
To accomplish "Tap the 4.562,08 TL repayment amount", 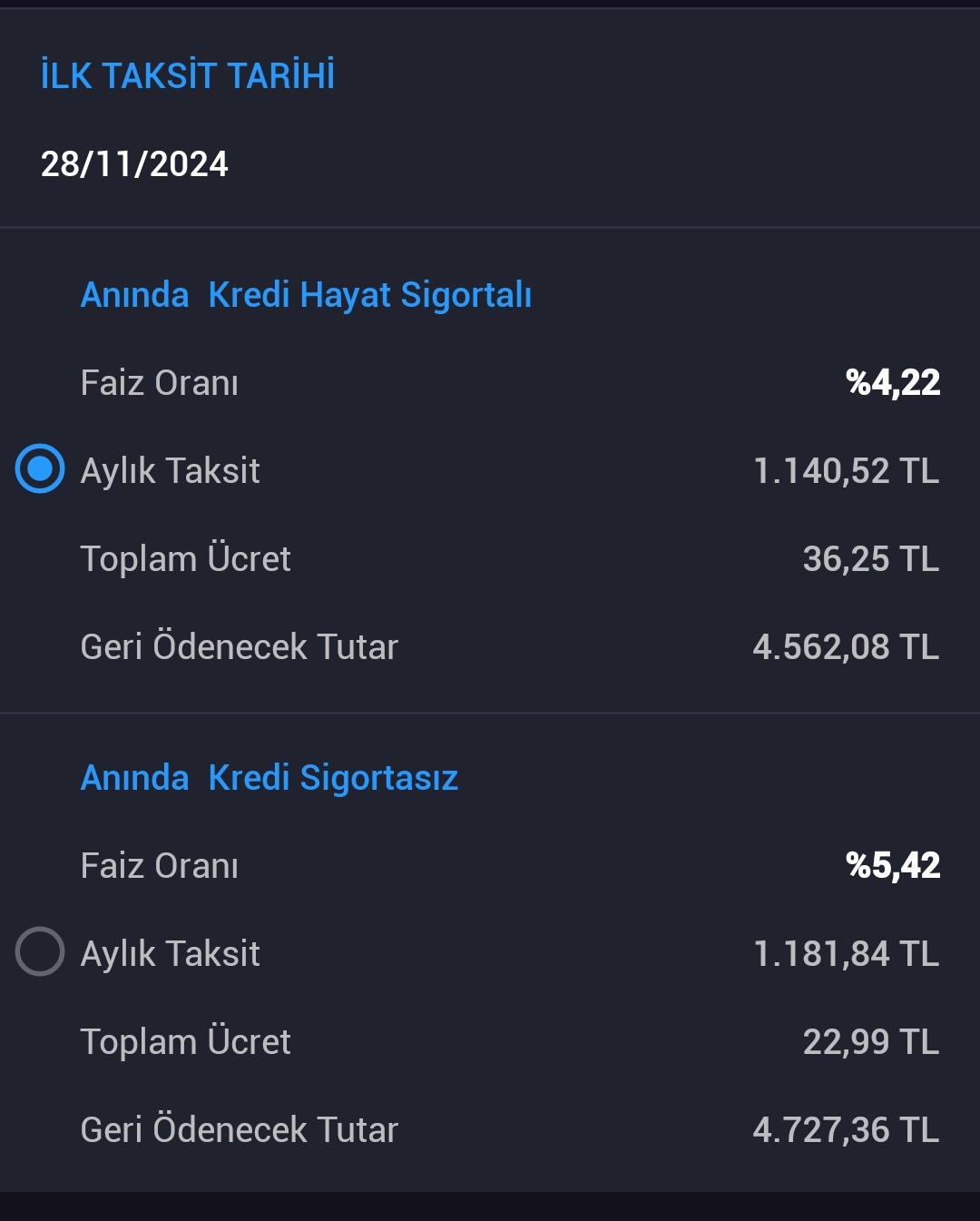I will 846,647.
